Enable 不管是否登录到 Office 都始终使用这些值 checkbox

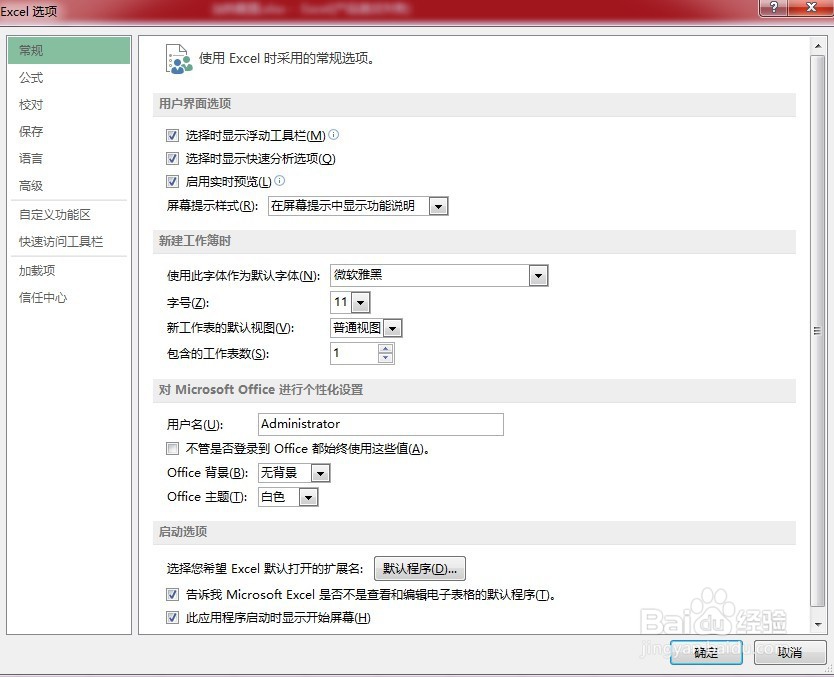coord(172,448)
